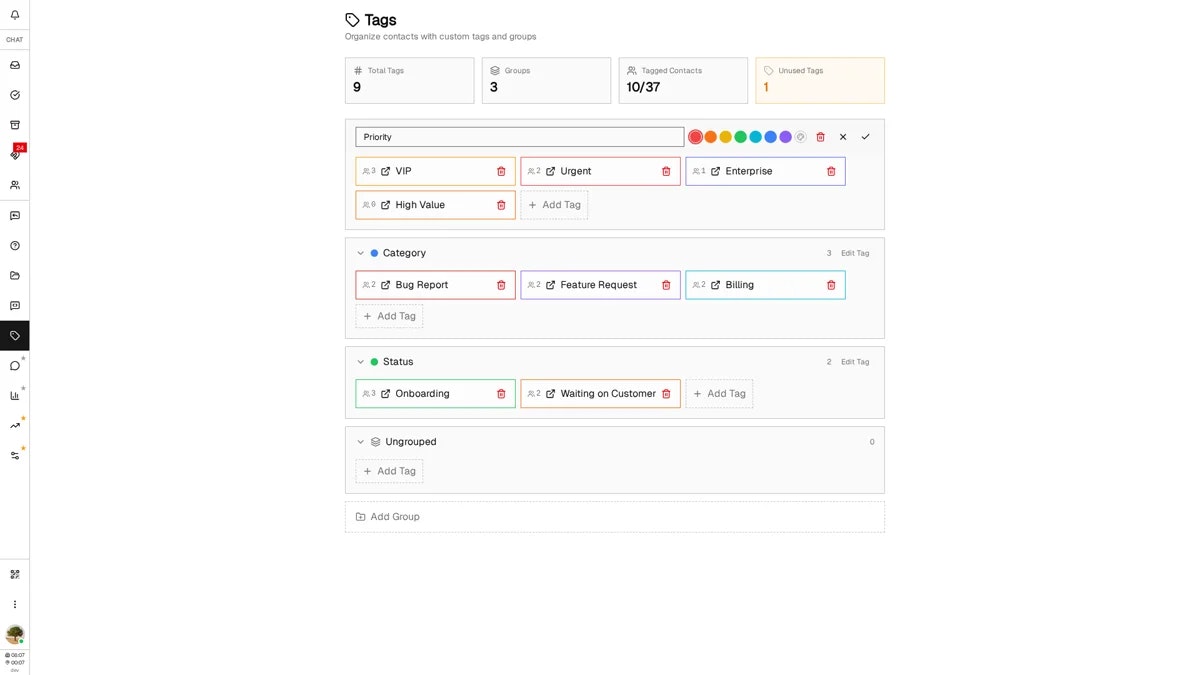The height and width of the screenshot is (675, 1200).
Task: Open the notifications bell icon
Action: click(14, 14)
